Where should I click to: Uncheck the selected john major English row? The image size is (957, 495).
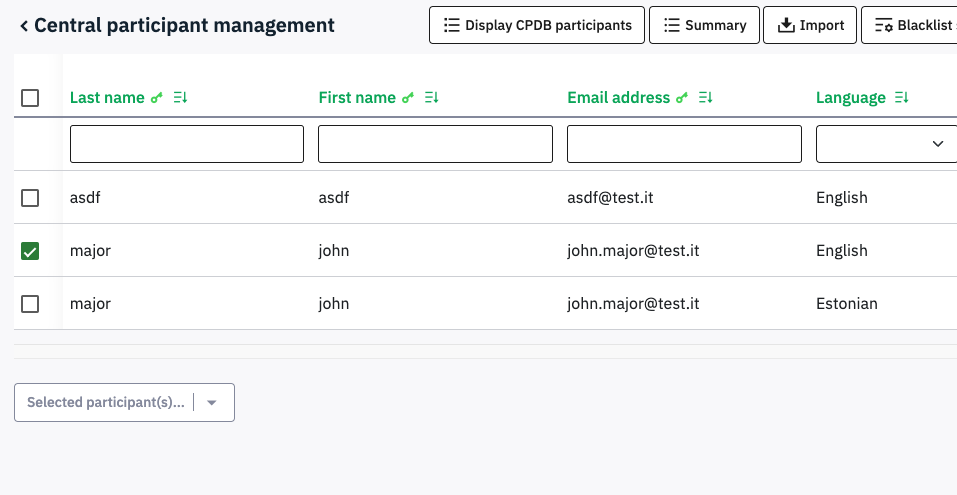point(30,251)
